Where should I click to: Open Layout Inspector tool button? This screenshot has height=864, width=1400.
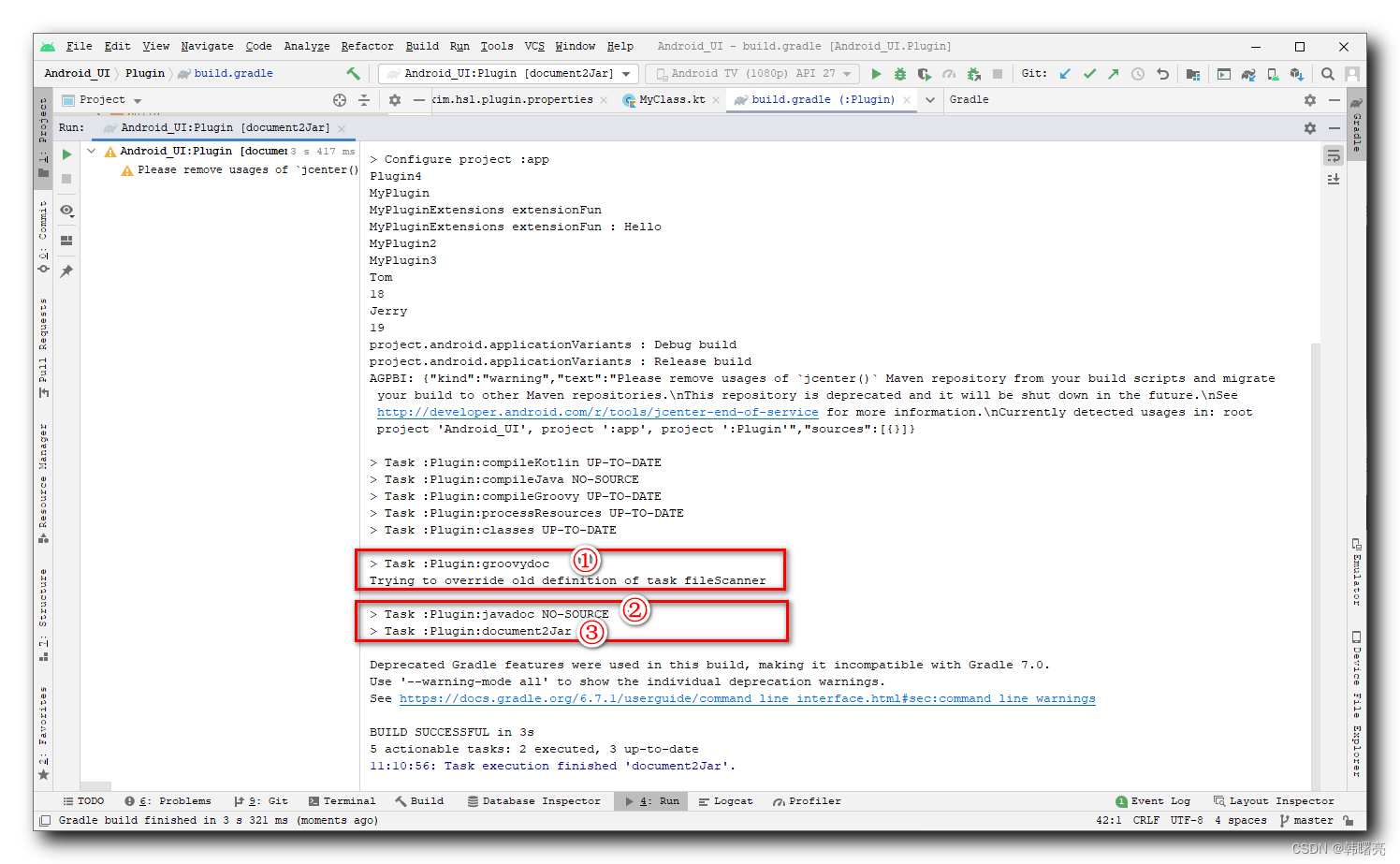coord(1274,801)
